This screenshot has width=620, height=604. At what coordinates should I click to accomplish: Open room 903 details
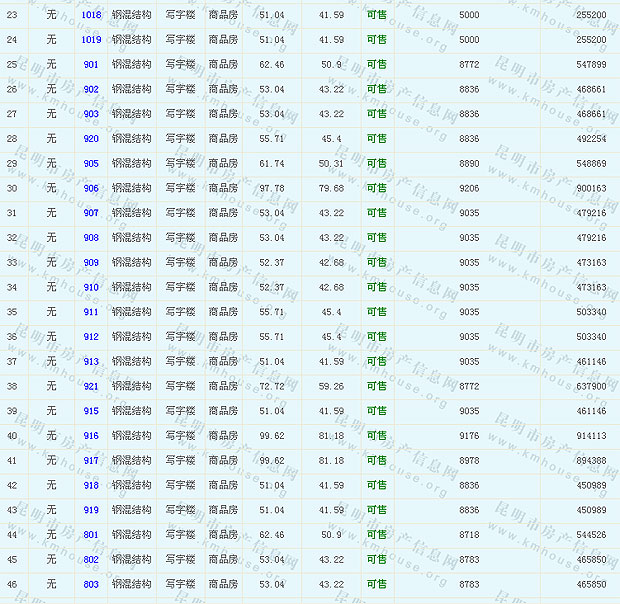[x=91, y=114]
